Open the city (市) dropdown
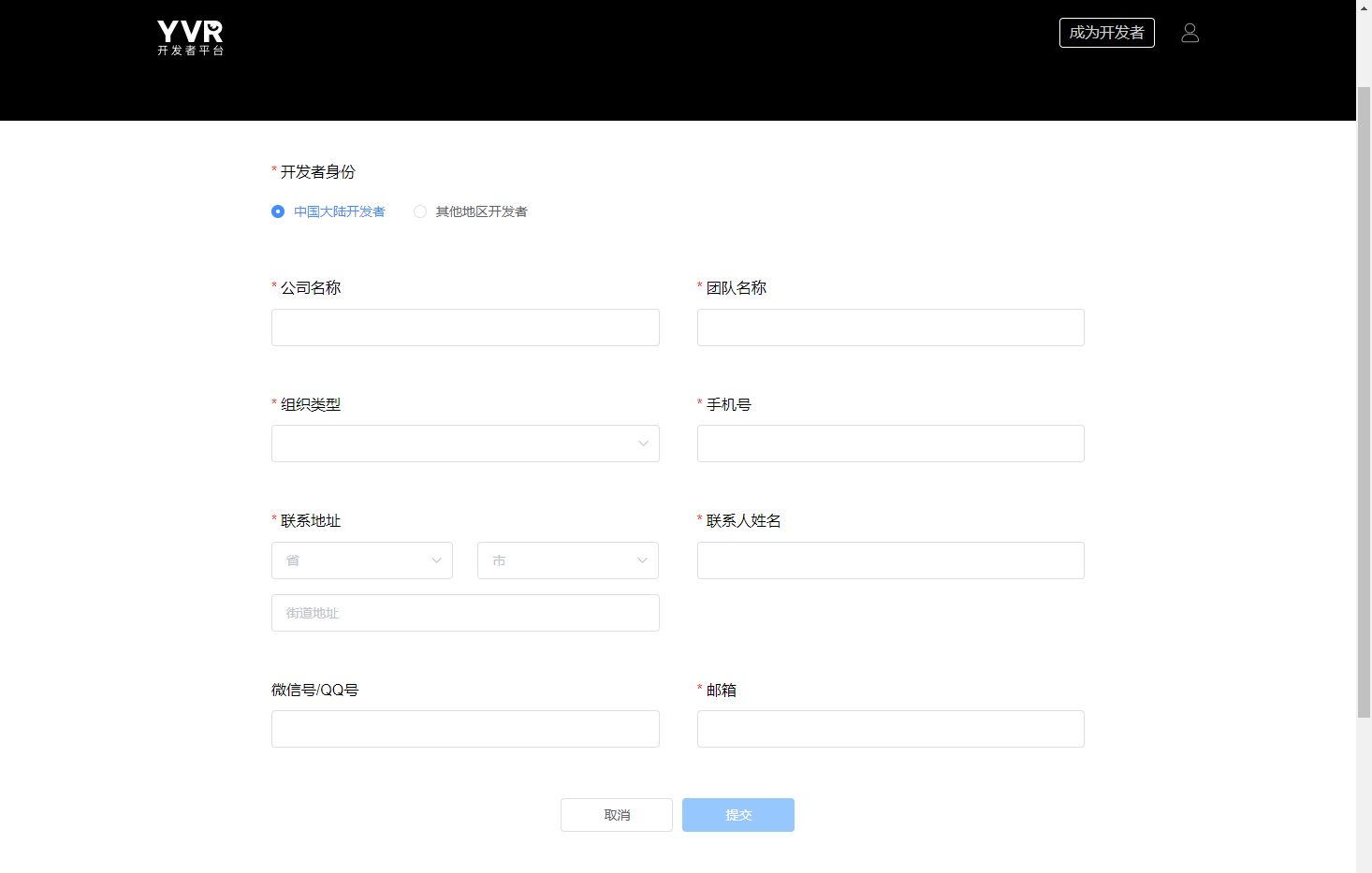 pyautogui.click(x=567, y=560)
